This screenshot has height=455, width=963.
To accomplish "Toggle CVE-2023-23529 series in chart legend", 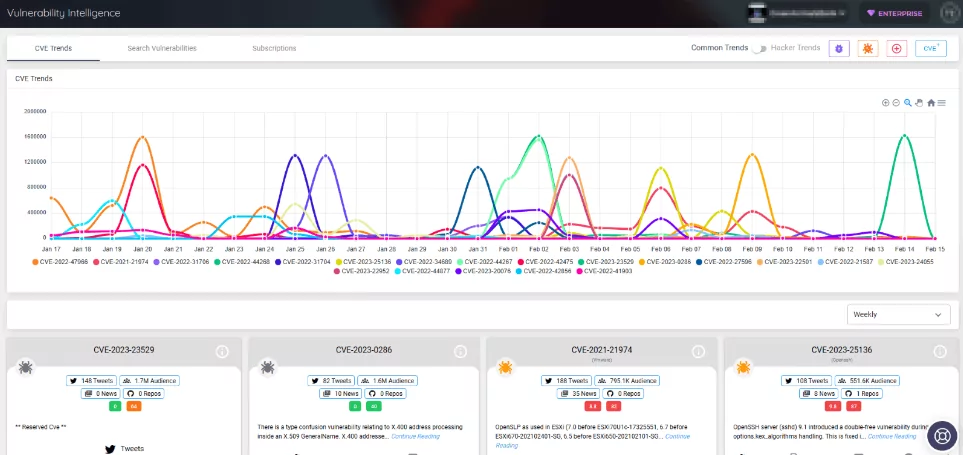I will click(x=607, y=261).
